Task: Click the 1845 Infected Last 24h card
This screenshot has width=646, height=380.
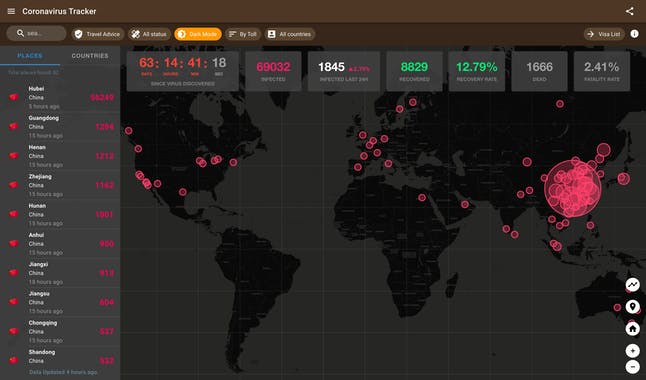Action: [344, 71]
